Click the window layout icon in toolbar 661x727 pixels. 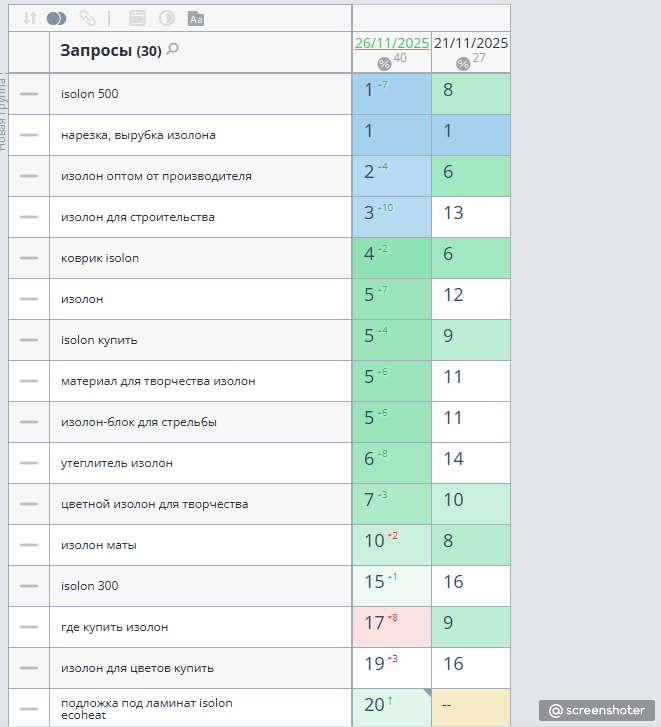click(137, 19)
